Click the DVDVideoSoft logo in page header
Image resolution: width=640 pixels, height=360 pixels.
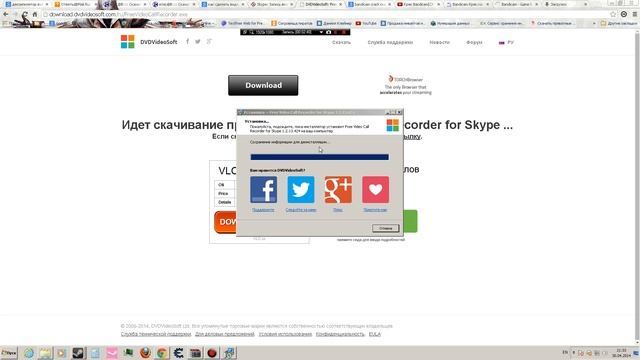click(149, 42)
